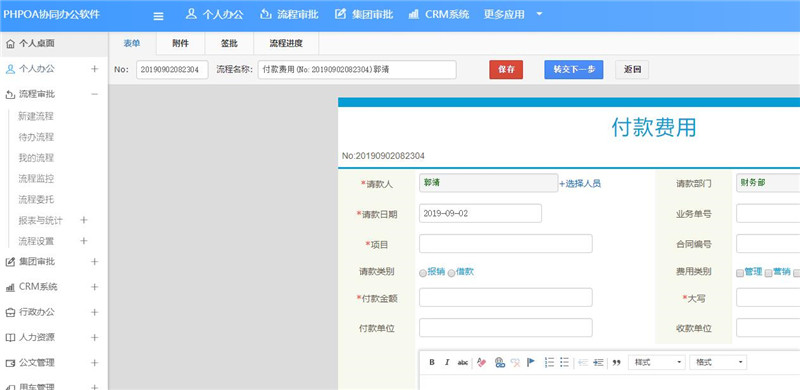
Task: Open 我的流程 in sidebar
Action: click(36, 158)
